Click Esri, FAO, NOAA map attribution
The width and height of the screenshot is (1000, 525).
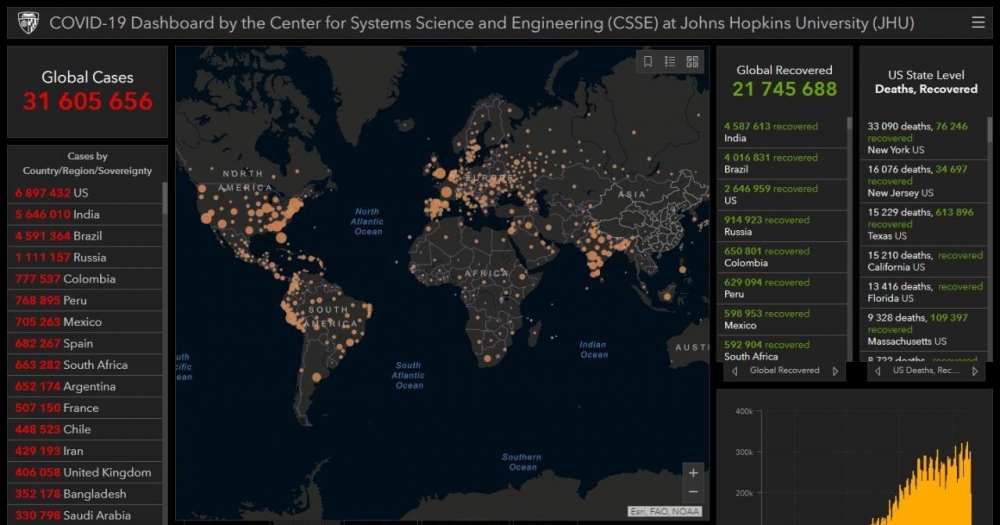[664, 512]
